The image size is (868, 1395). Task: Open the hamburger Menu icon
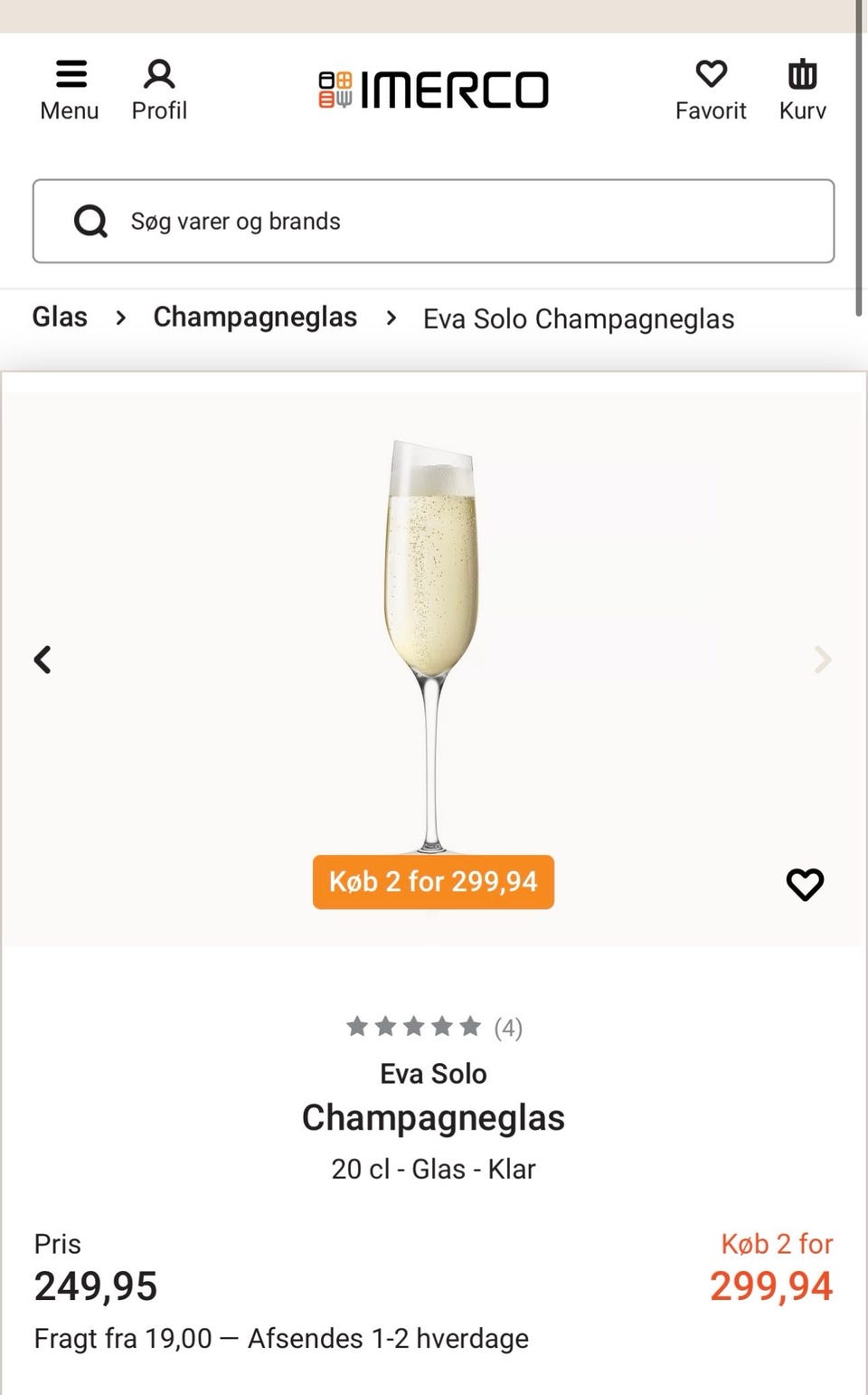pyautogui.click(x=71, y=75)
